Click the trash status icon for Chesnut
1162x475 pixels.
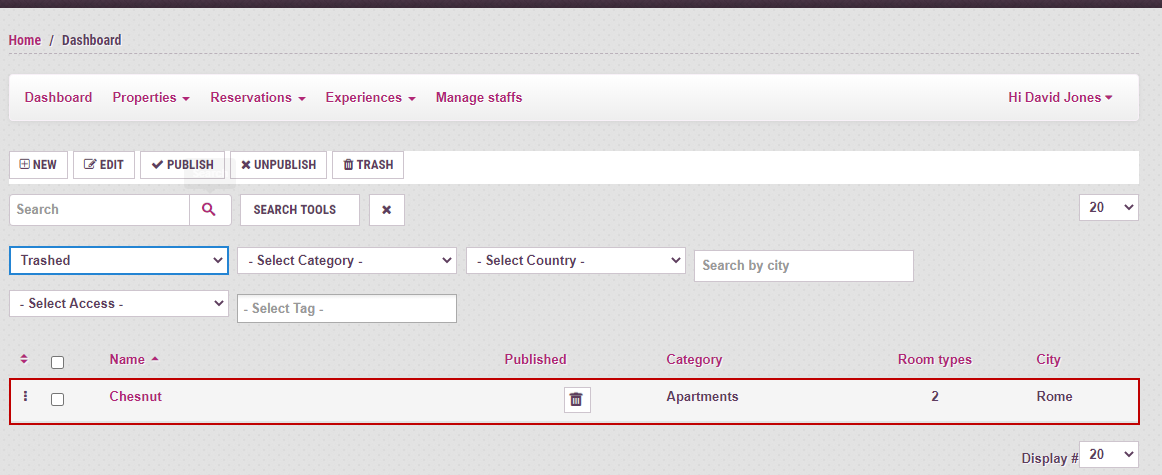coord(576,400)
